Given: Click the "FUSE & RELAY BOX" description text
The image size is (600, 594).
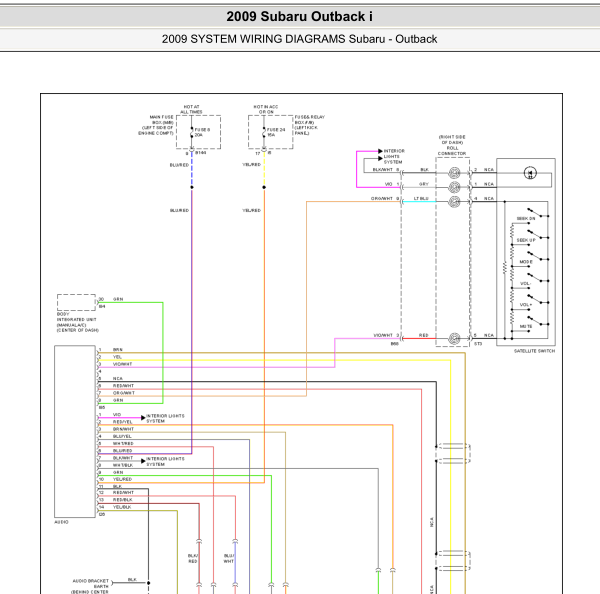Looking at the screenshot, I should tap(310, 125).
